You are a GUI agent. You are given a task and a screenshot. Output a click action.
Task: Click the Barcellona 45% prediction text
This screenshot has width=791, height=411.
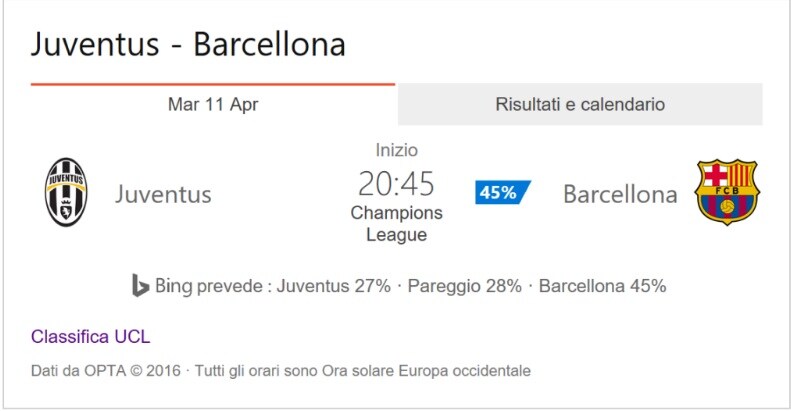[602, 286]
